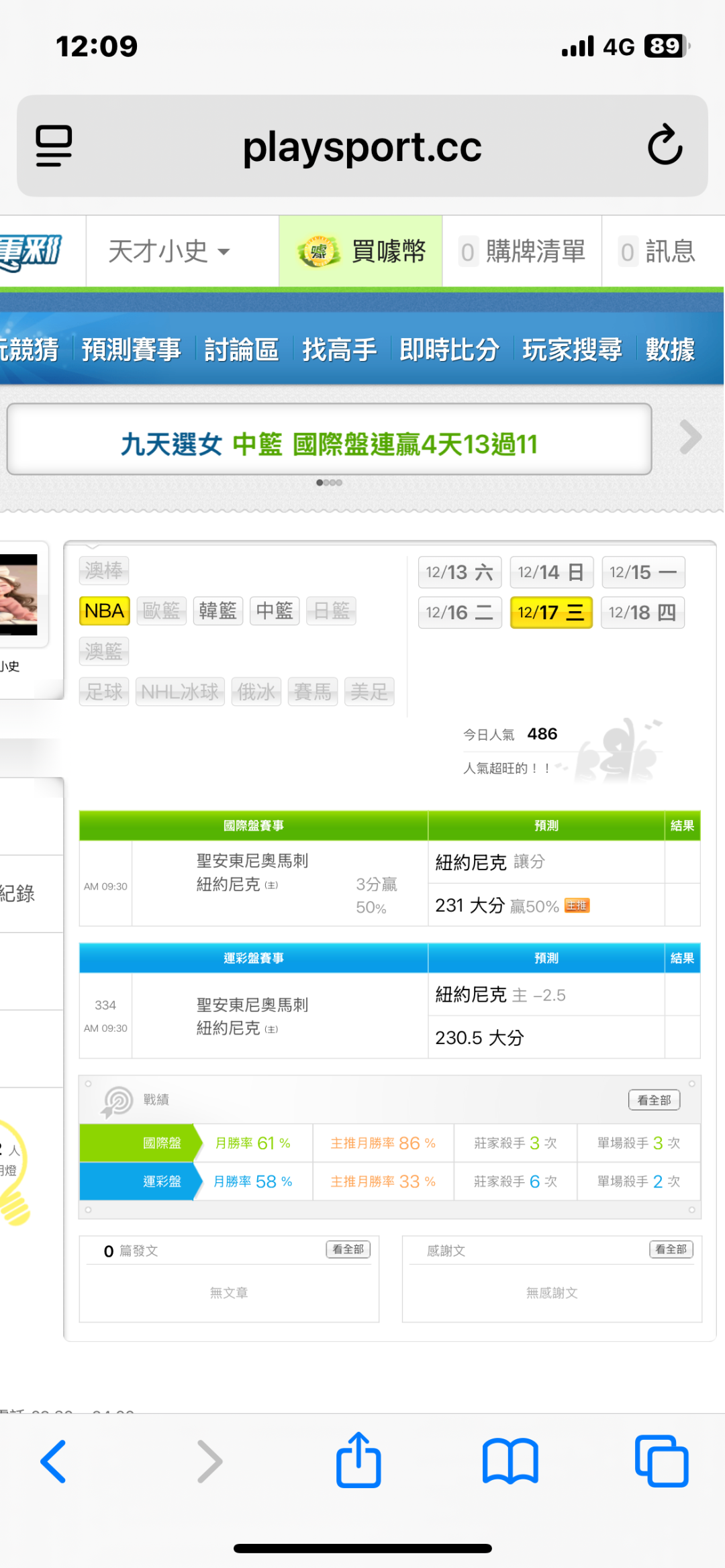Click 紐約尼克 讓分 international prediction
The image size is (725, 1568).
(x=490, y=862)
